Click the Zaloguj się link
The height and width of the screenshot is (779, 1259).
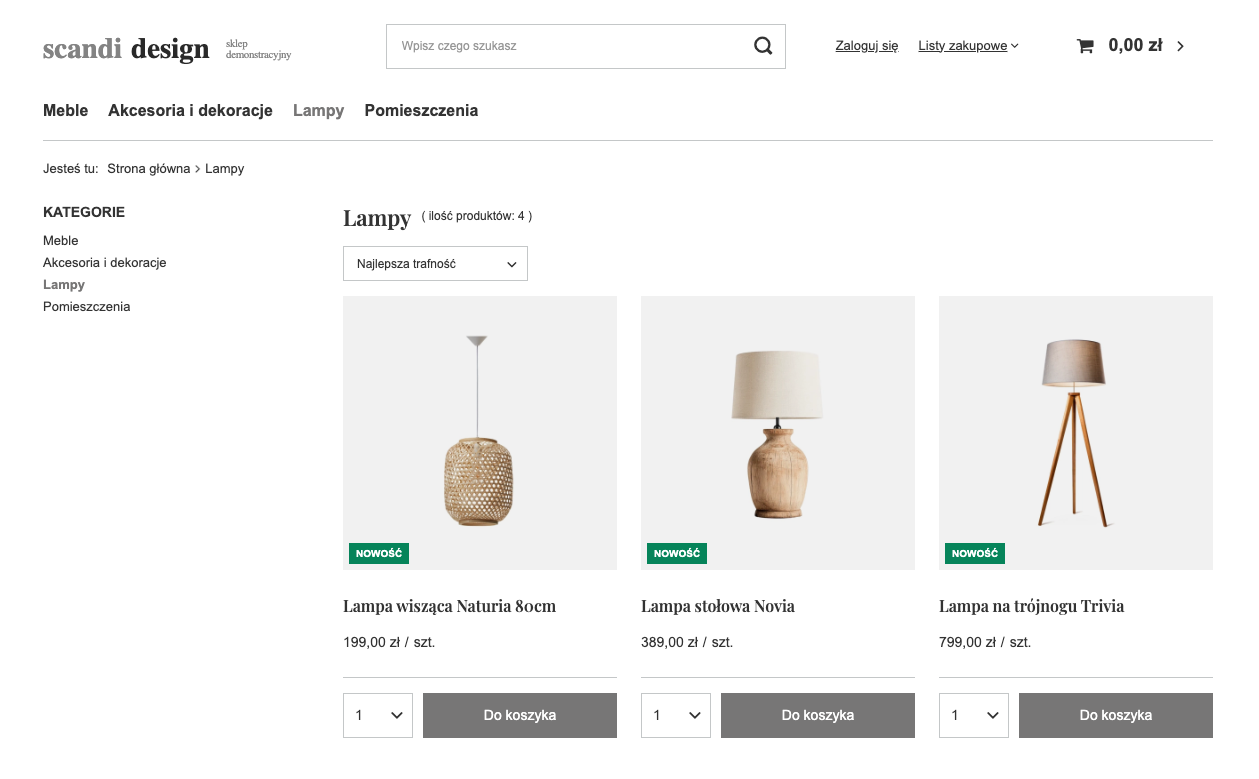coord(867,46)
